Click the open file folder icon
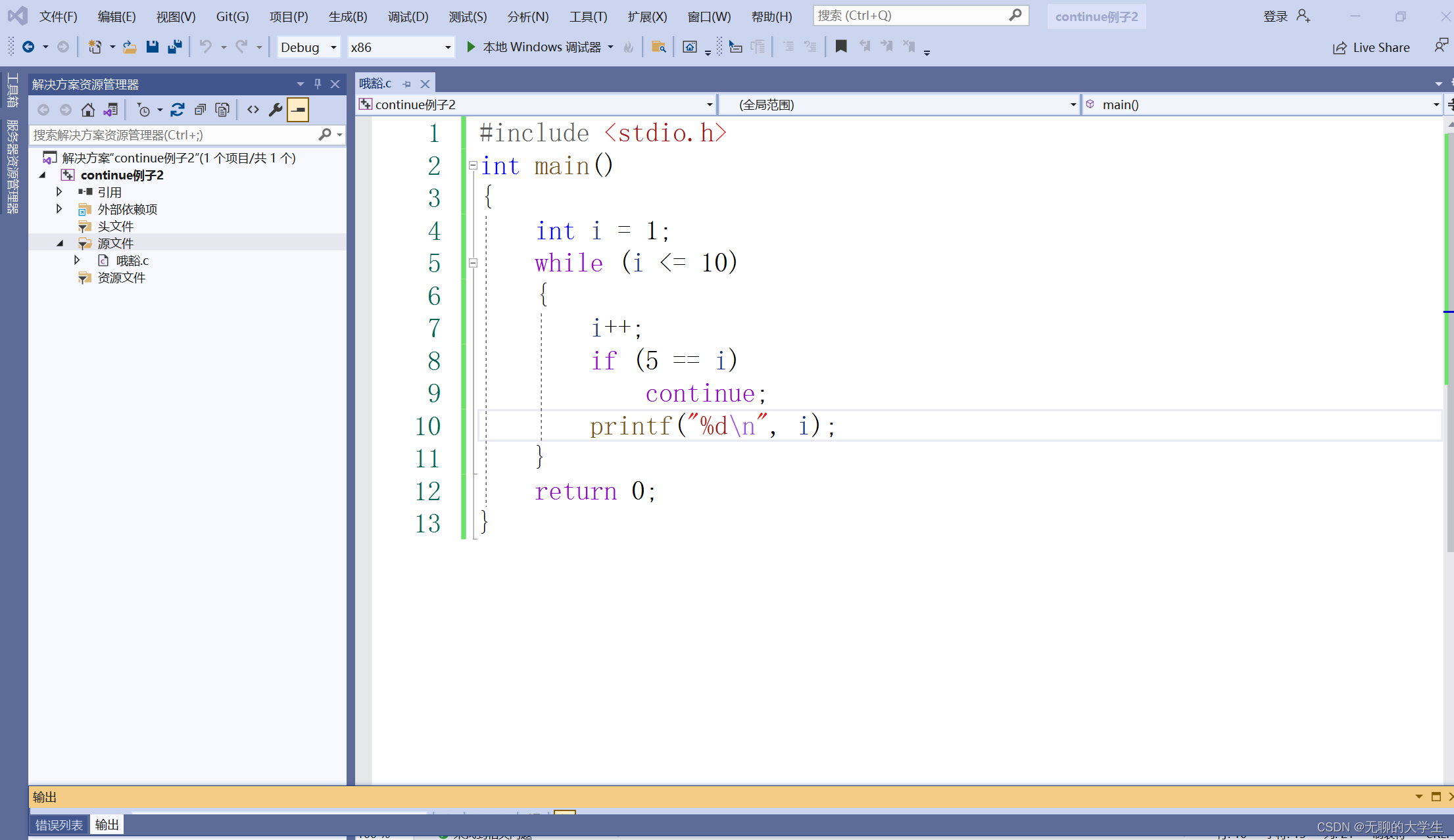1454x840 pixels. pyautogui.click(x=130, y=47)
